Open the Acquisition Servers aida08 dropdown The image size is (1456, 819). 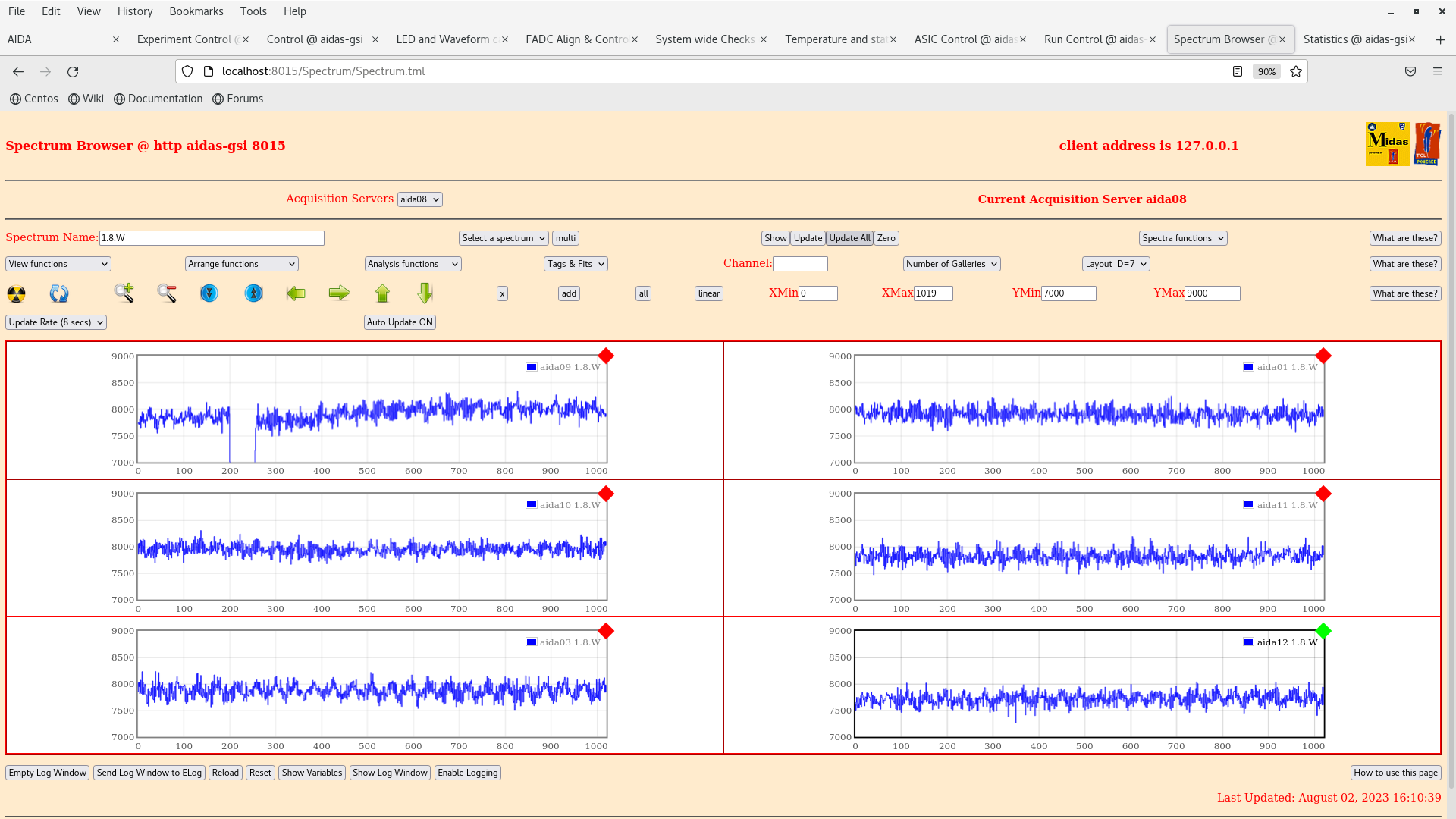(x=419, y=199)
